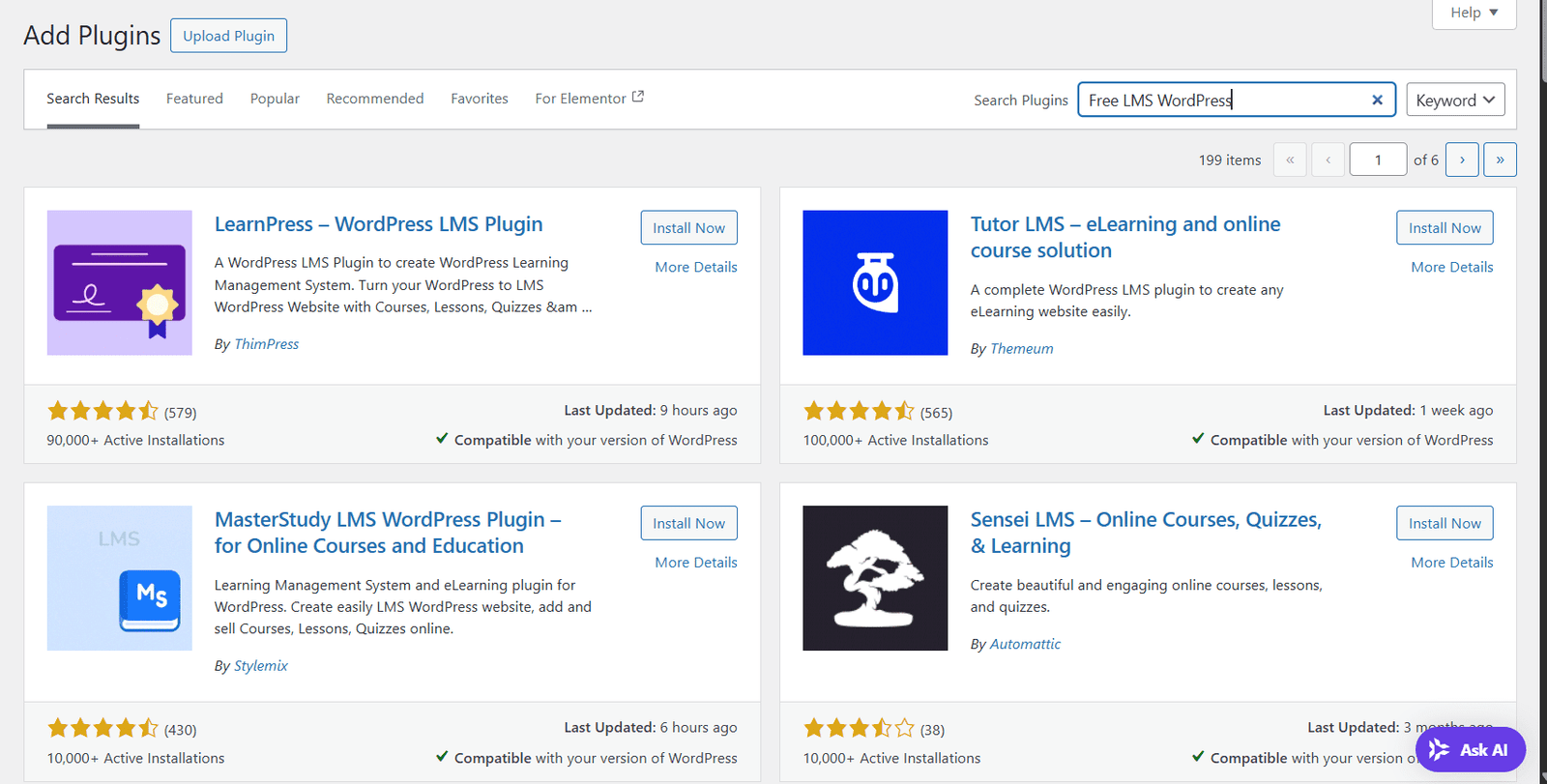Image resolution: width=1547 pixels, height=784 pixels.
Task: Click the Tutor LMS plugin icon
Action: tap(875, 283)
